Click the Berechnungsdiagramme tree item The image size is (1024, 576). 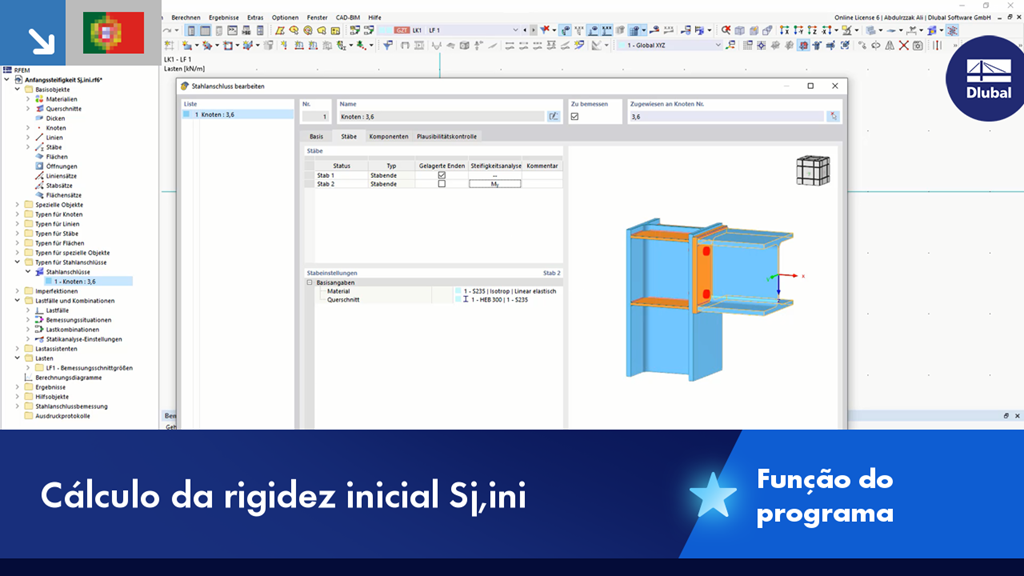tap(69, 377)
